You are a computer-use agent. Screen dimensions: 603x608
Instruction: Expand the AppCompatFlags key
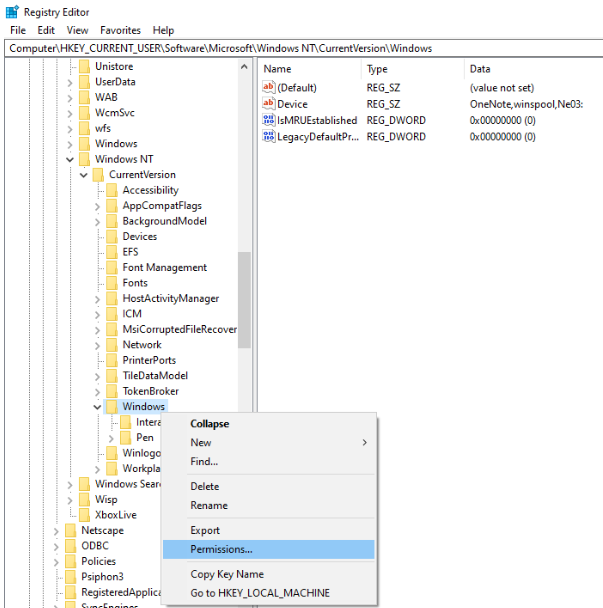pyautogui.click(x=98, y=206)
